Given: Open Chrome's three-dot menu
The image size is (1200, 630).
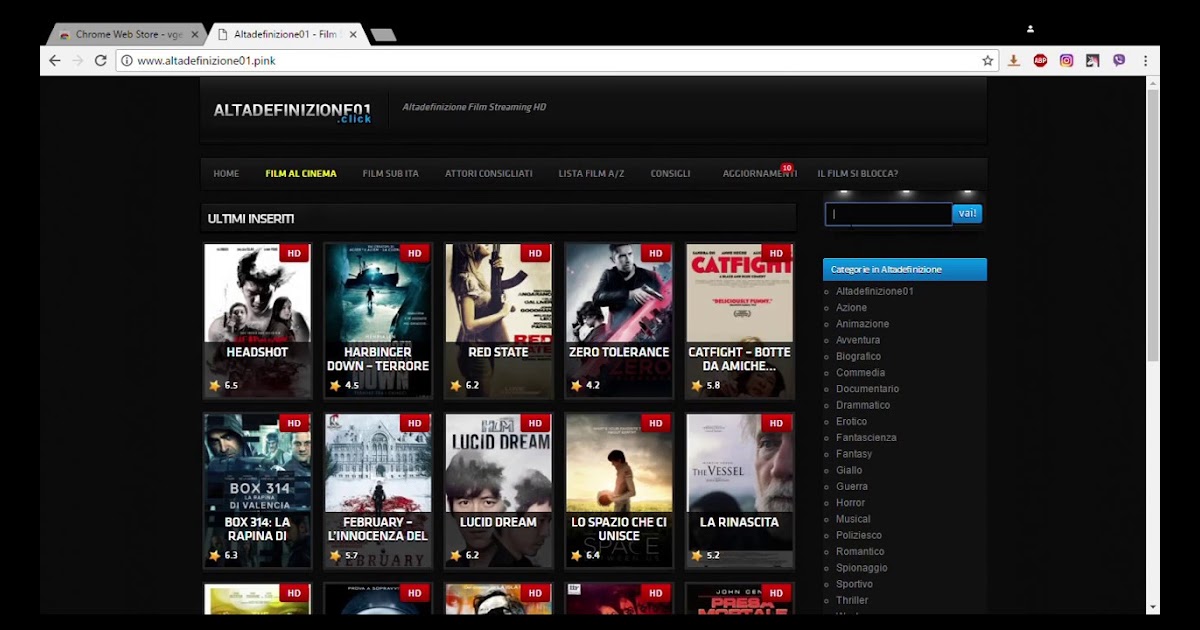Looking at the screenshot, I should pos(1145,61).
